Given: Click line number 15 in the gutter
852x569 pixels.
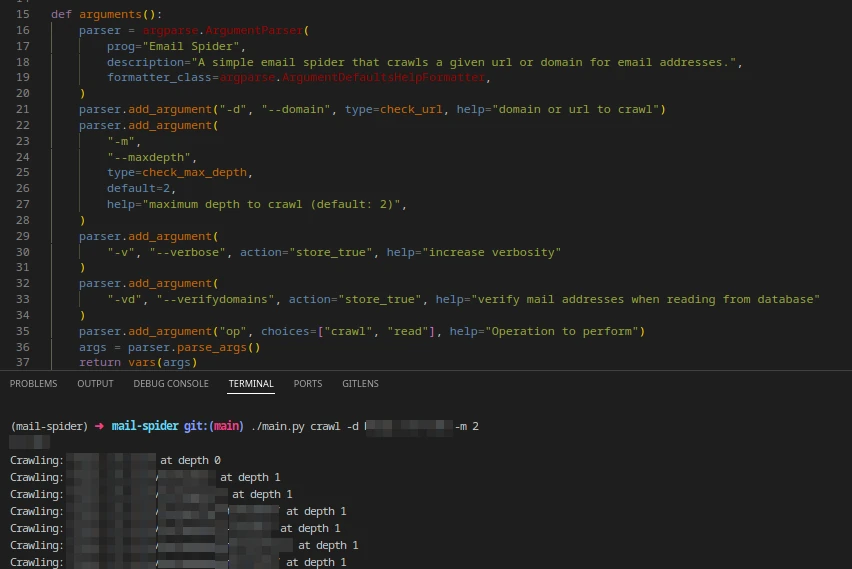Looking at the screenshot, I should click(x=23, y=14).
